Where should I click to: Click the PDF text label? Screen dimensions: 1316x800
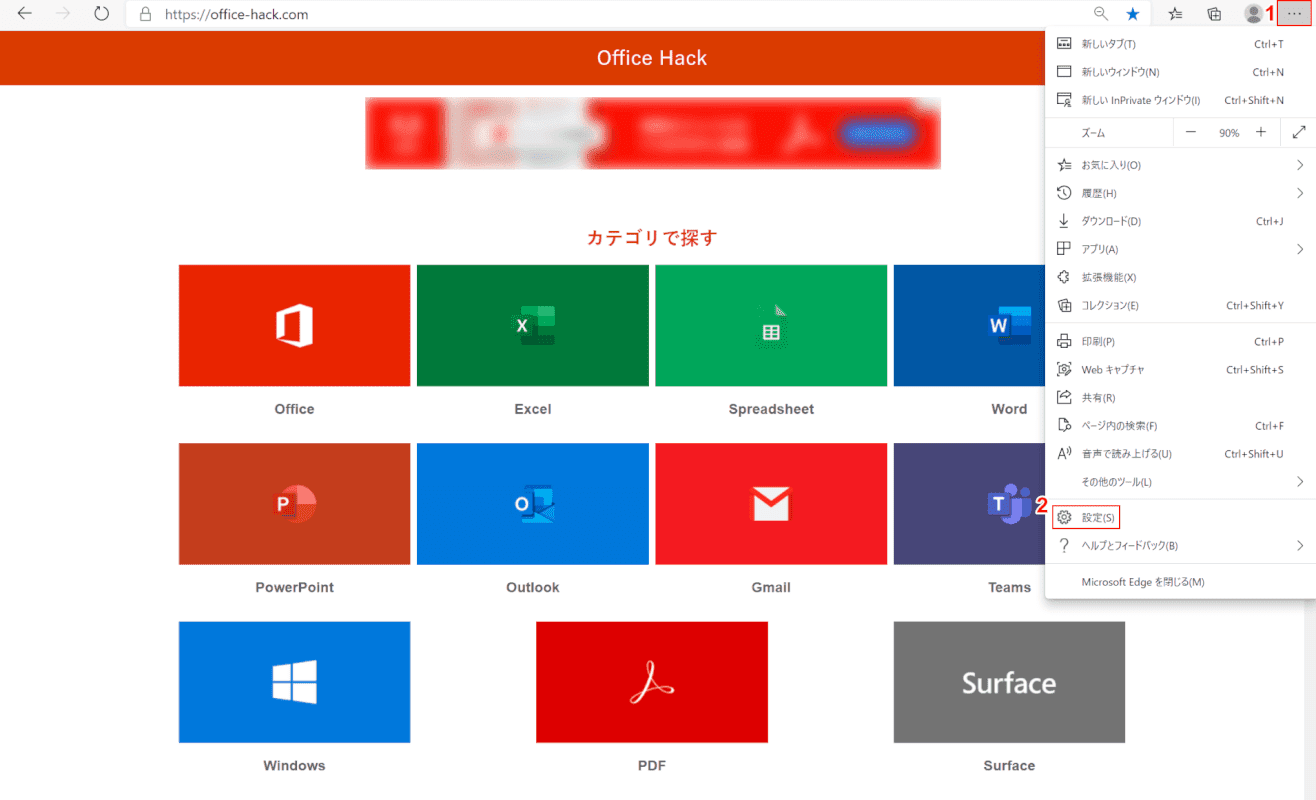[652, 766]
